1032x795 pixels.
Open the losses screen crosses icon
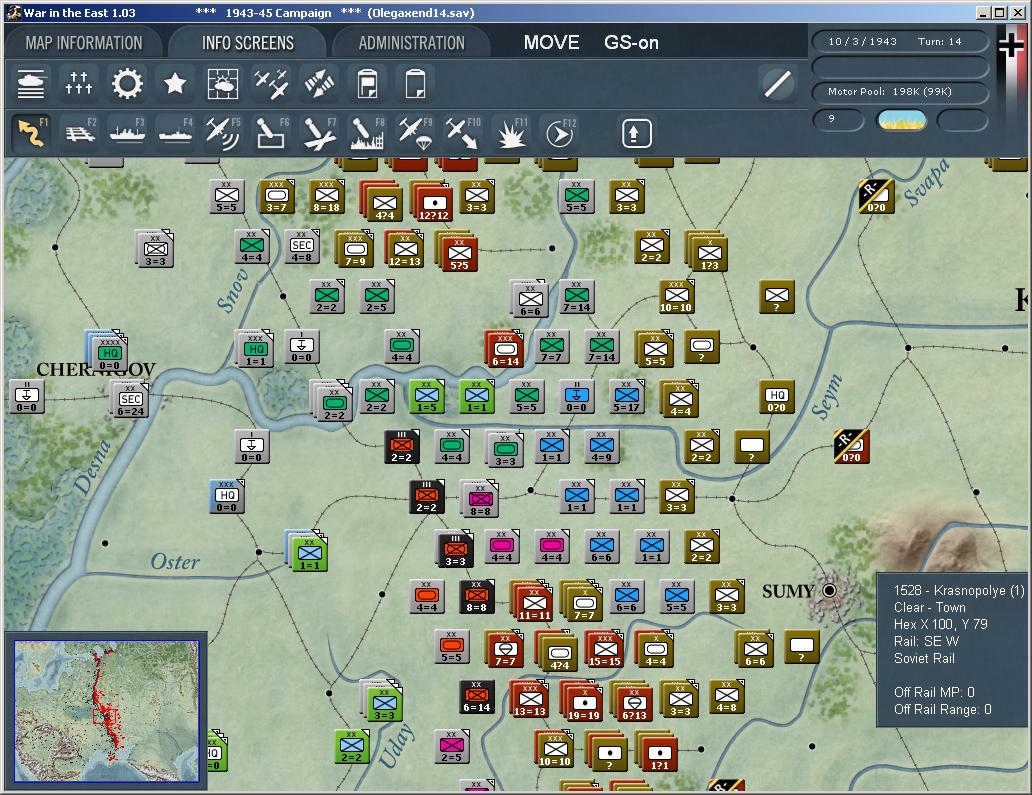[x=78, y=84]
